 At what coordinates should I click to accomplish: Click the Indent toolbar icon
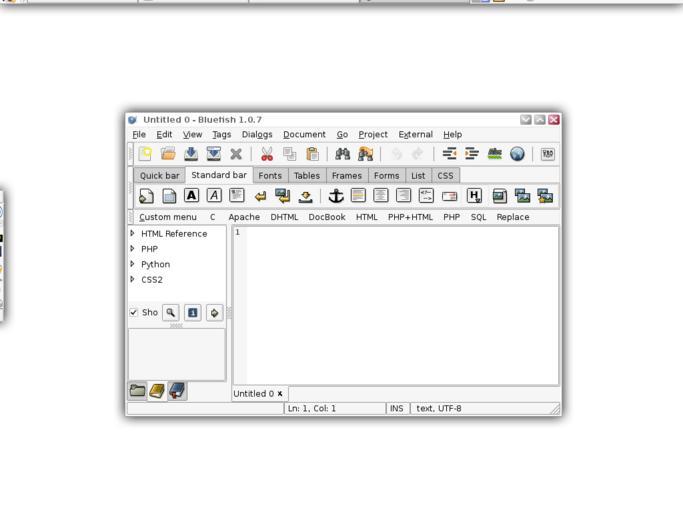(472, 154)
